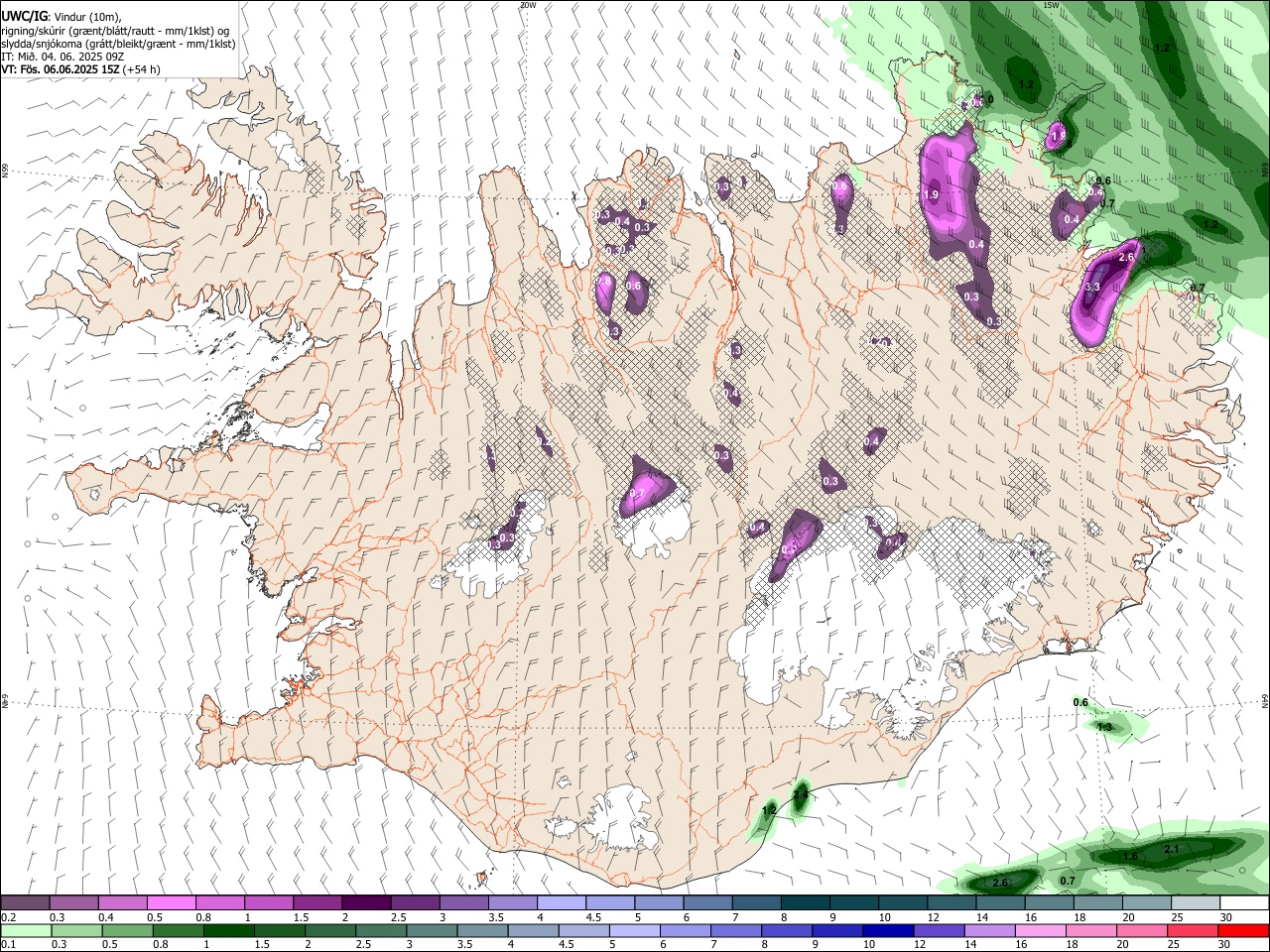The image size is (1270, 952).
Task: Click the lavender 4–4.5 swatch on upper legend
Action: pyautogui.click(x=561, y=902)
